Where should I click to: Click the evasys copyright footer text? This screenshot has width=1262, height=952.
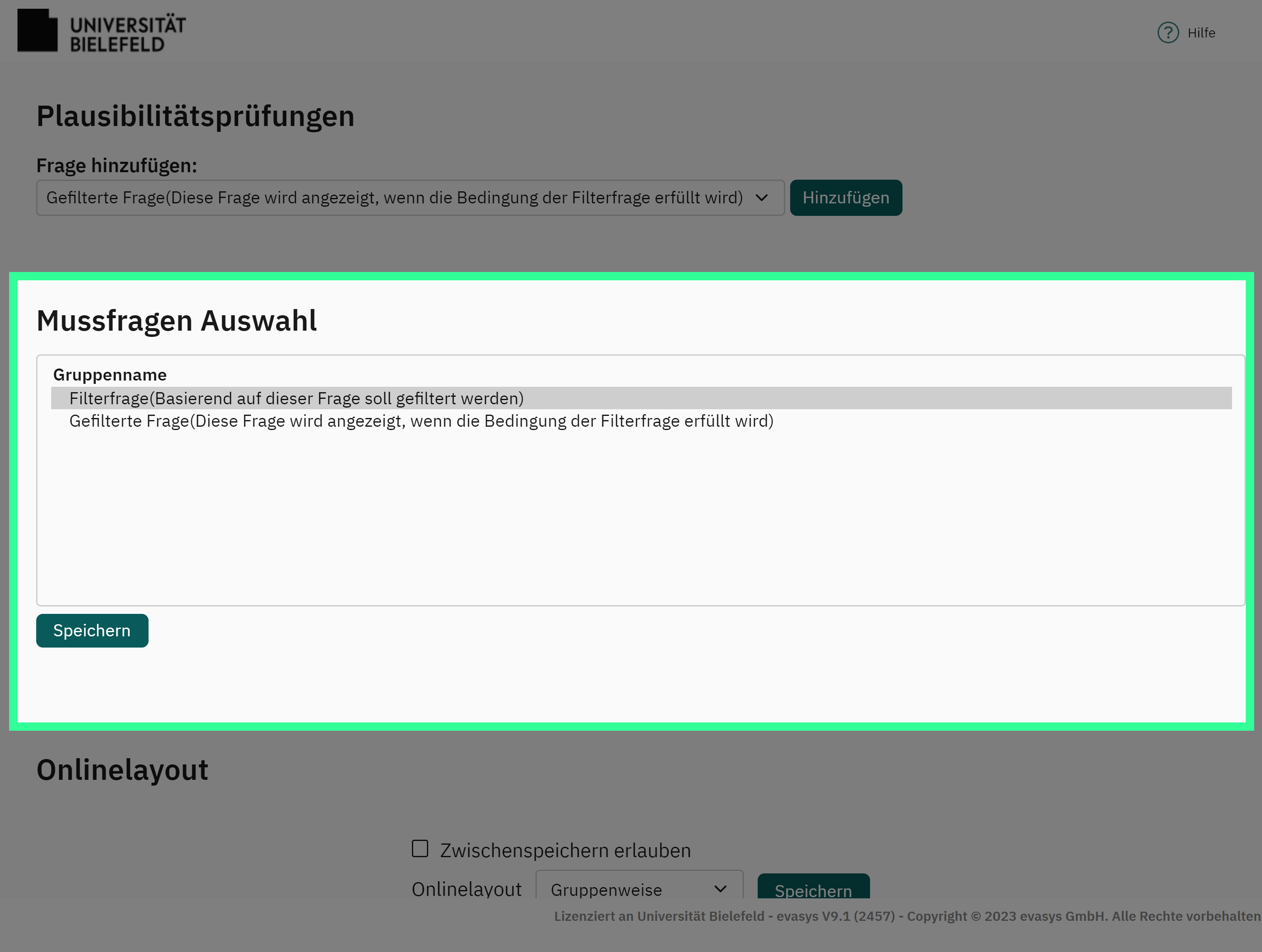coord(907,916)
